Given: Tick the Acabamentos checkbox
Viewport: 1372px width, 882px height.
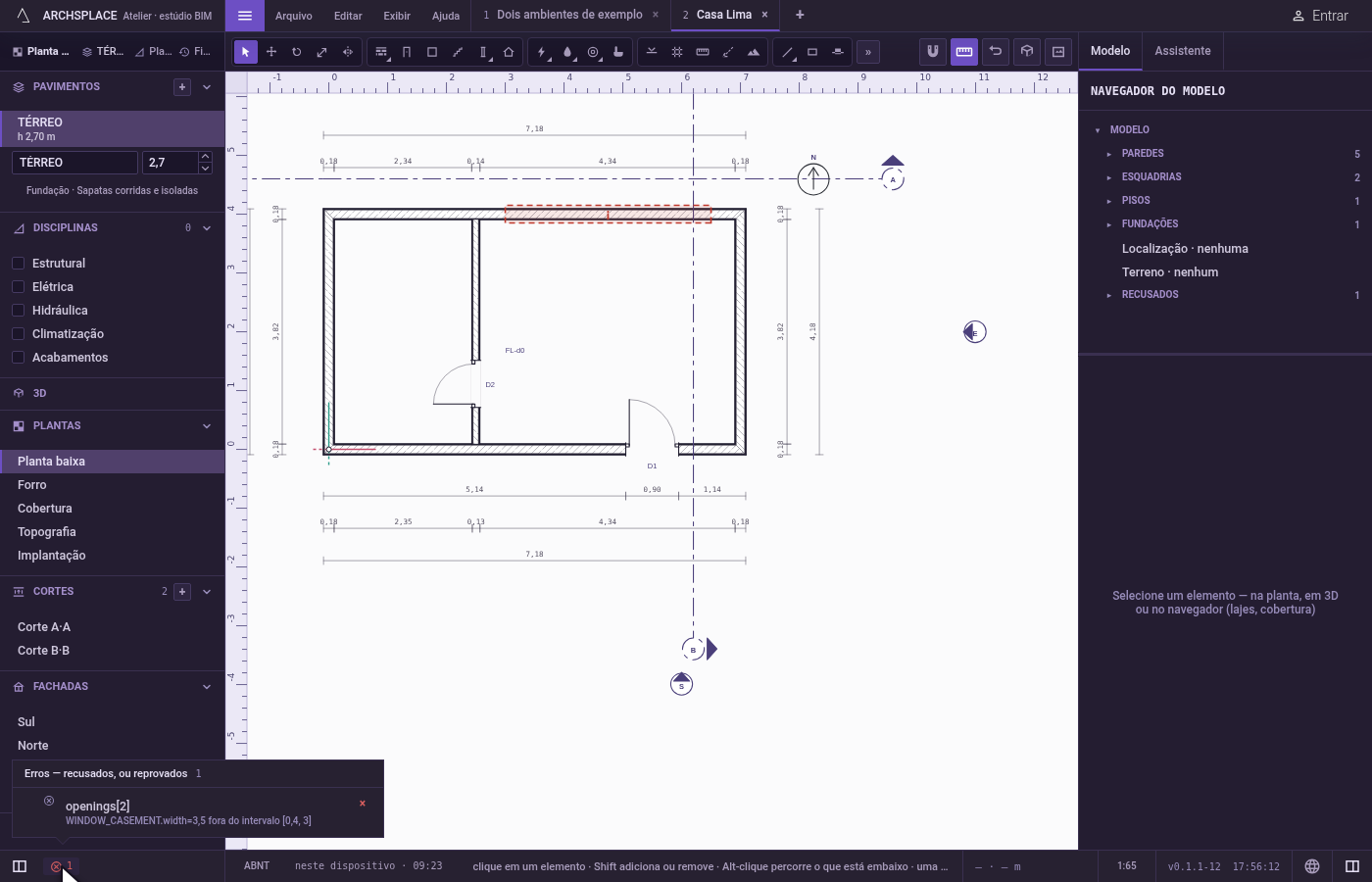Looking at the screenshot, I should (x=18, y=358).
